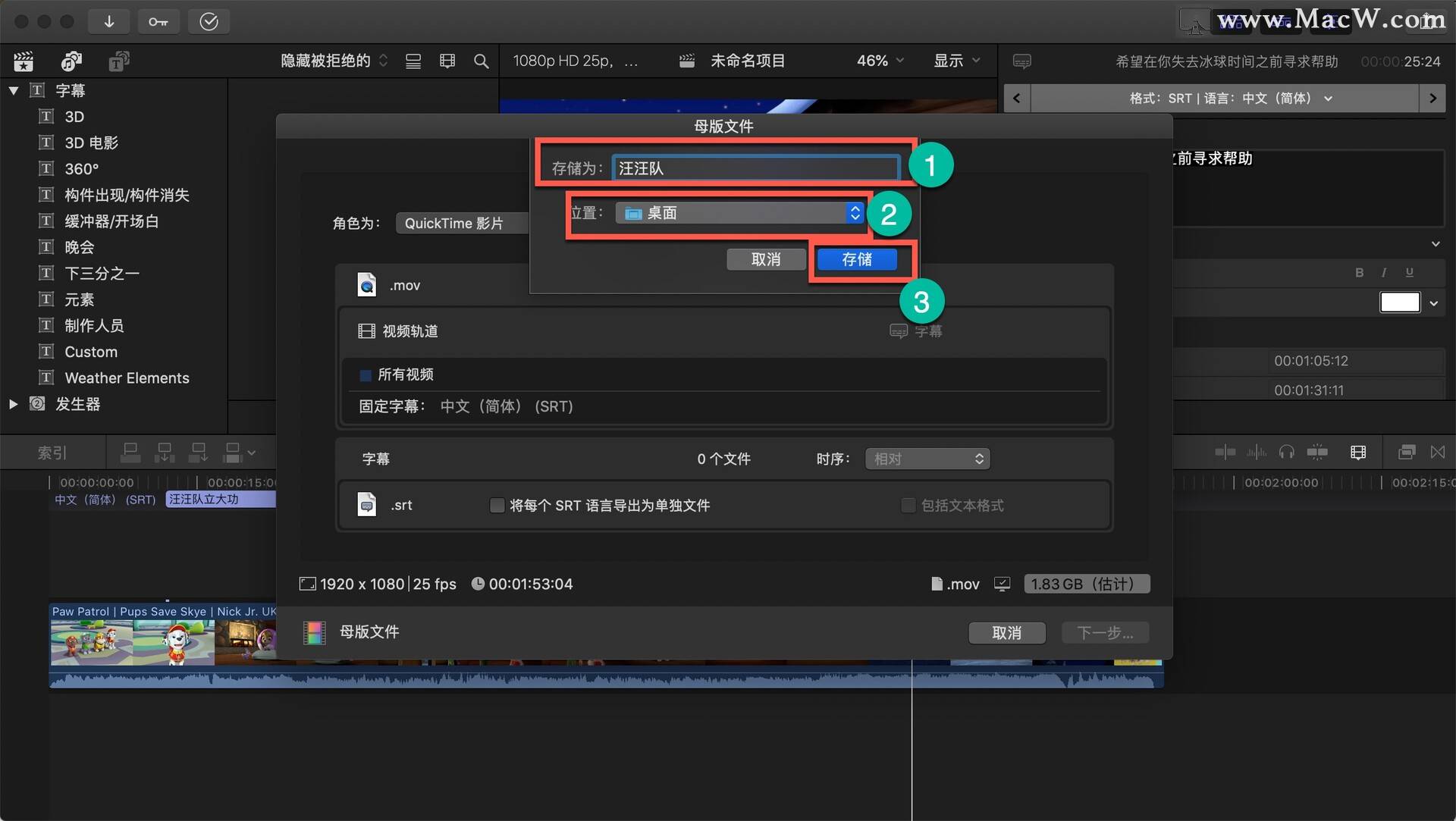This screenshot has width=1456, height=821.
Task: Click append clip timeline icon
Action: pos(199,453)
